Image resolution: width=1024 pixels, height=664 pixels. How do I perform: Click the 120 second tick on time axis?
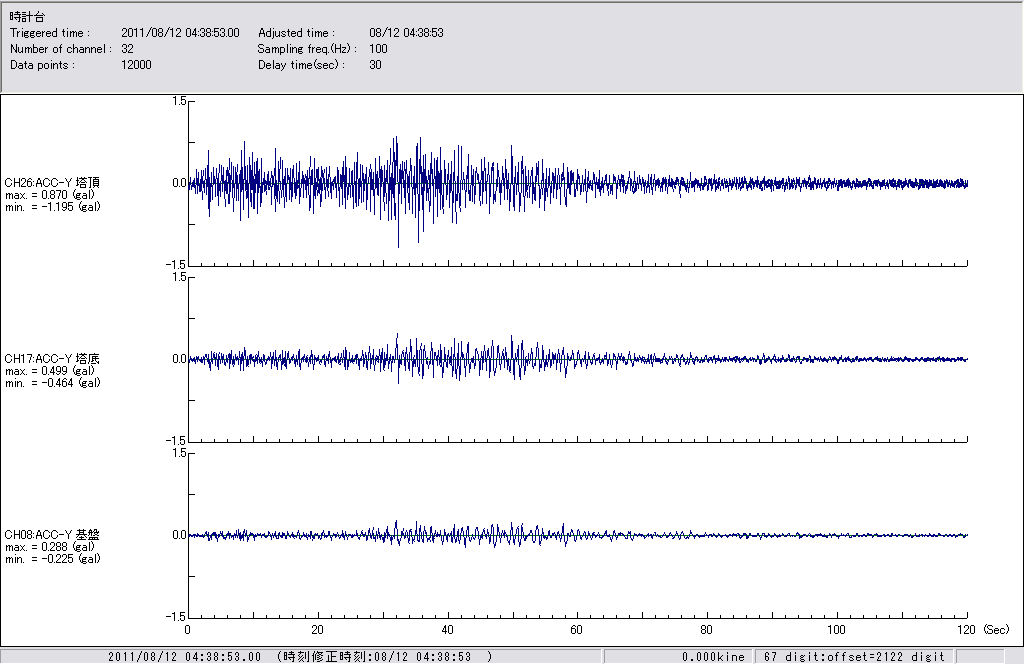[966, 630]
